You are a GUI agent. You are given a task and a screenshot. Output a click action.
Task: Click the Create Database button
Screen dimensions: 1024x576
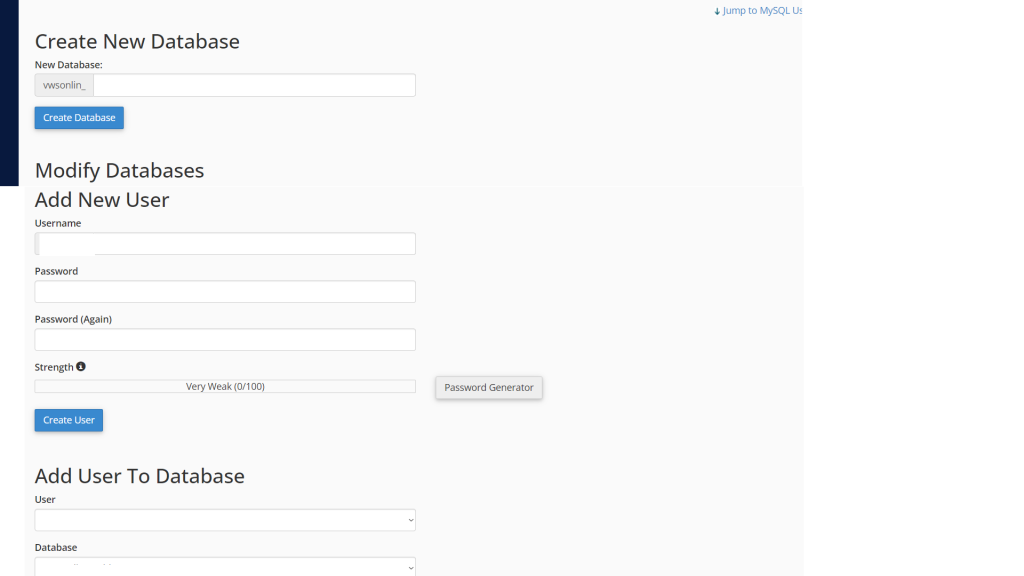tap(79, 118)
